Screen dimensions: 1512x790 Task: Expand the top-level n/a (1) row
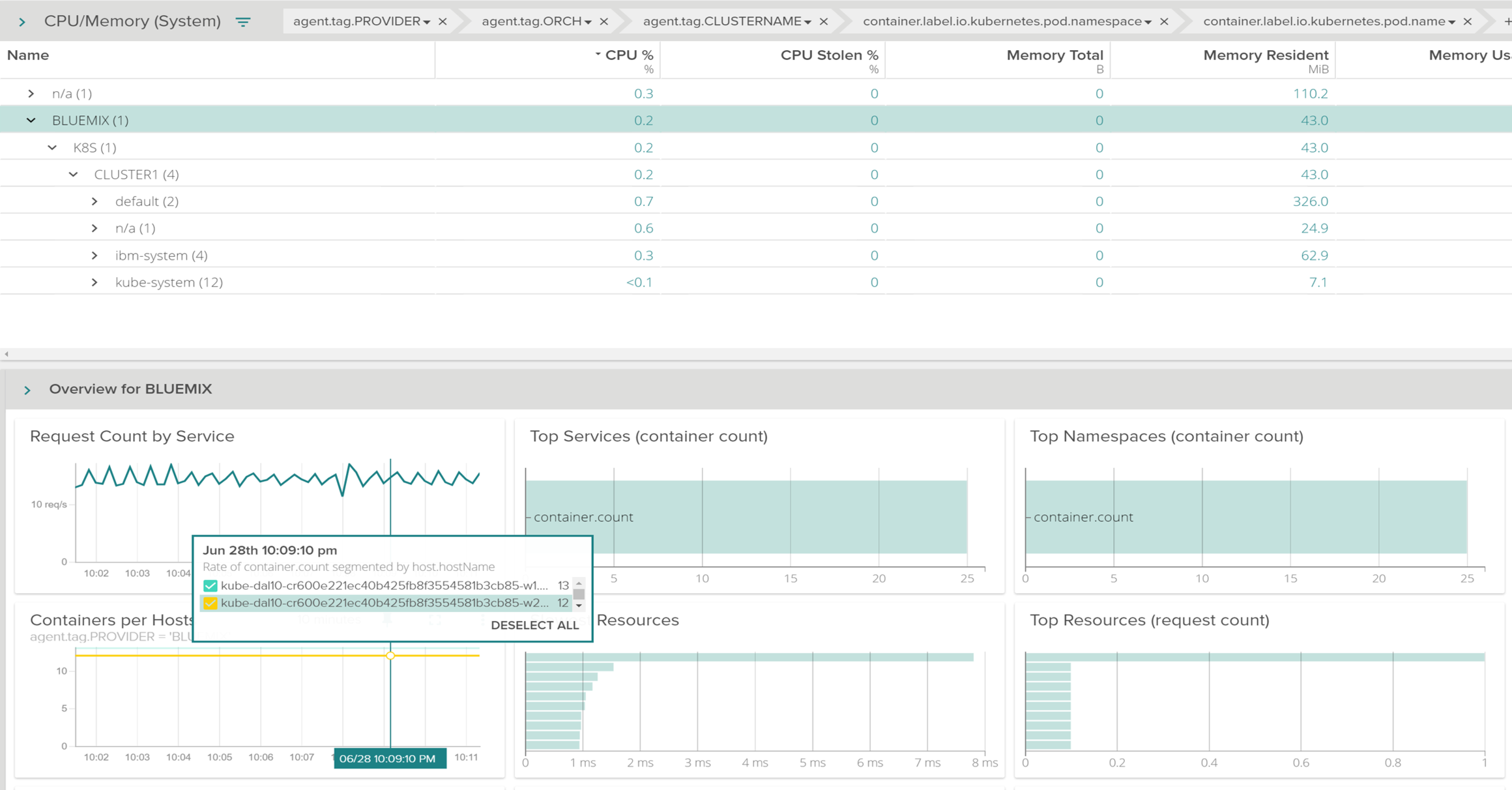[x=31, y=93]
